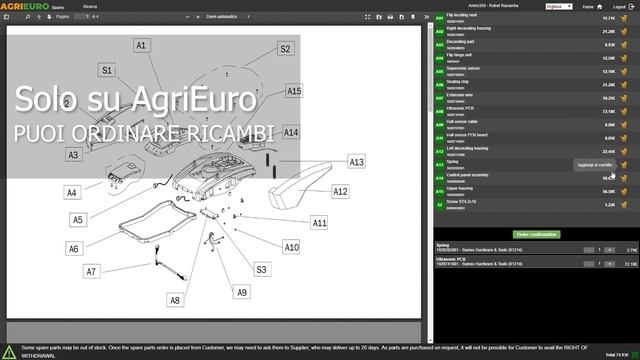The image size is (640, 360).
Task: Select the A05 green part badge
Action: click(x=440, y=71)
